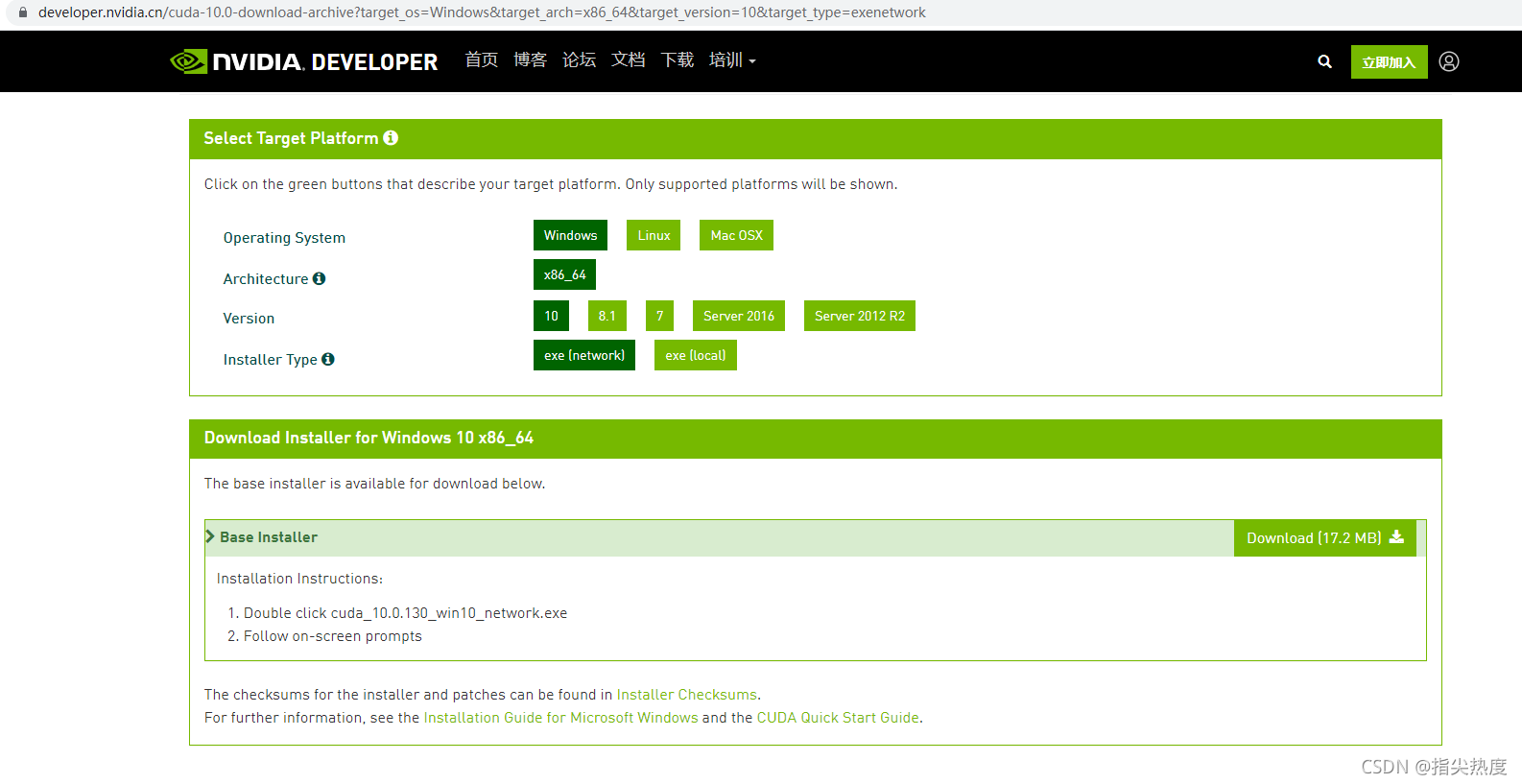Open 文档 in the navigation
The width and height of the screenshot is (1522, 784).
click(x=629, y=60)
